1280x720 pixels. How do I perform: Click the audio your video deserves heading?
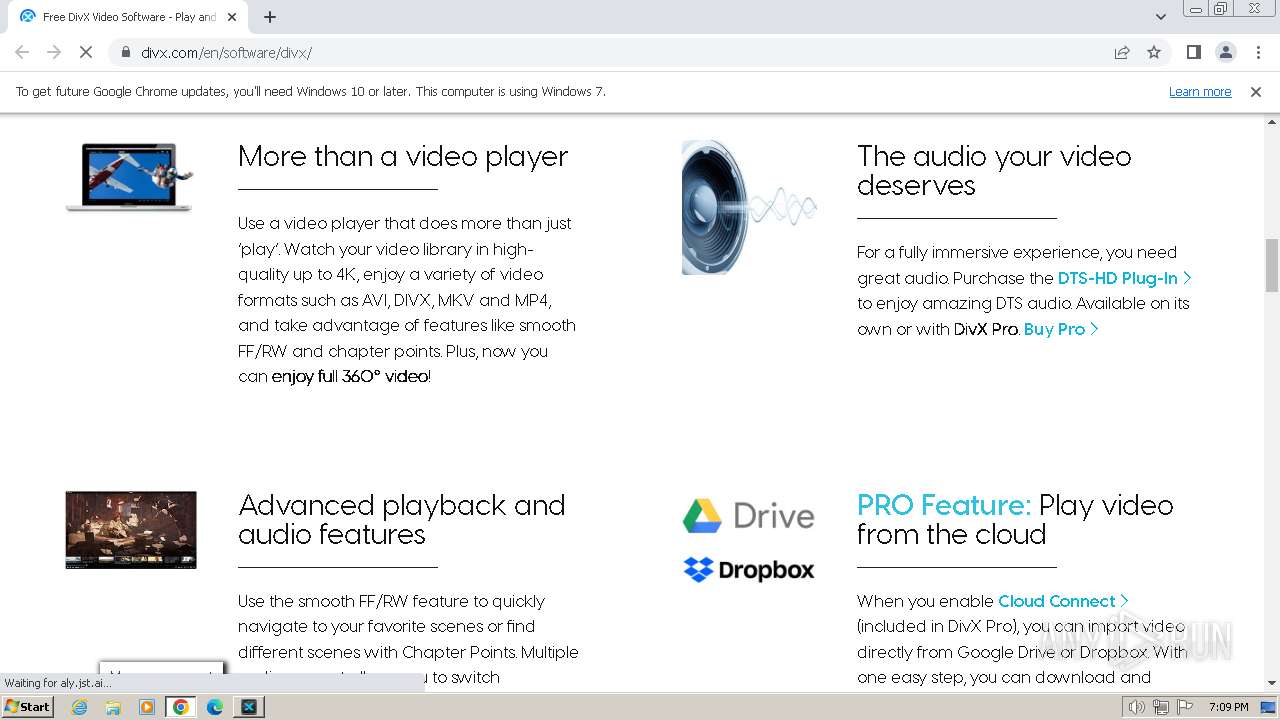point(994,171)
